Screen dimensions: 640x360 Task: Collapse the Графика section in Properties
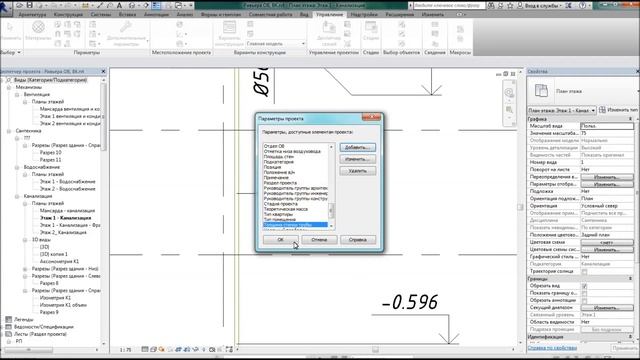coord(631,119)
